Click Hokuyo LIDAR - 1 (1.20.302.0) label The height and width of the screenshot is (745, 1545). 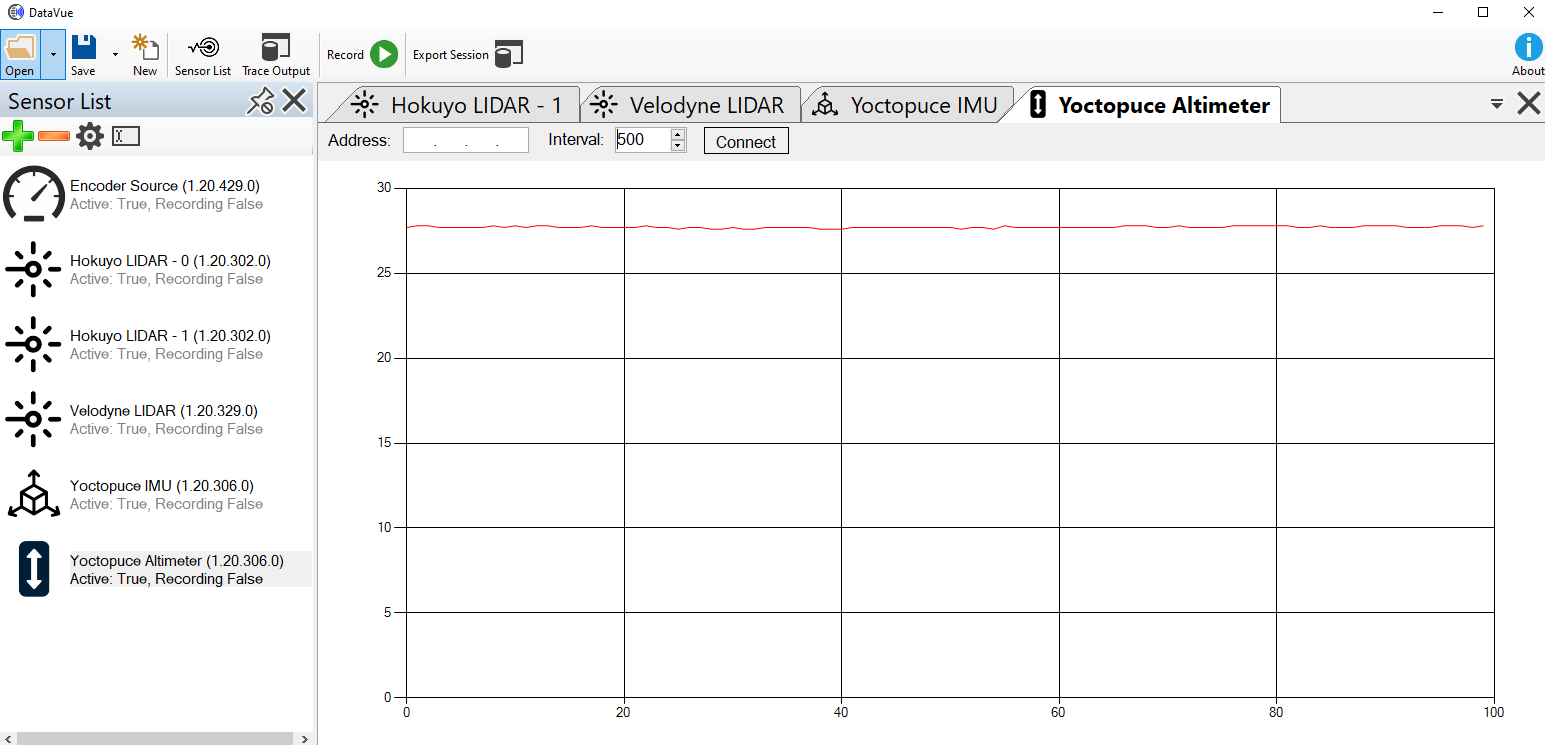tap(170, 336)
